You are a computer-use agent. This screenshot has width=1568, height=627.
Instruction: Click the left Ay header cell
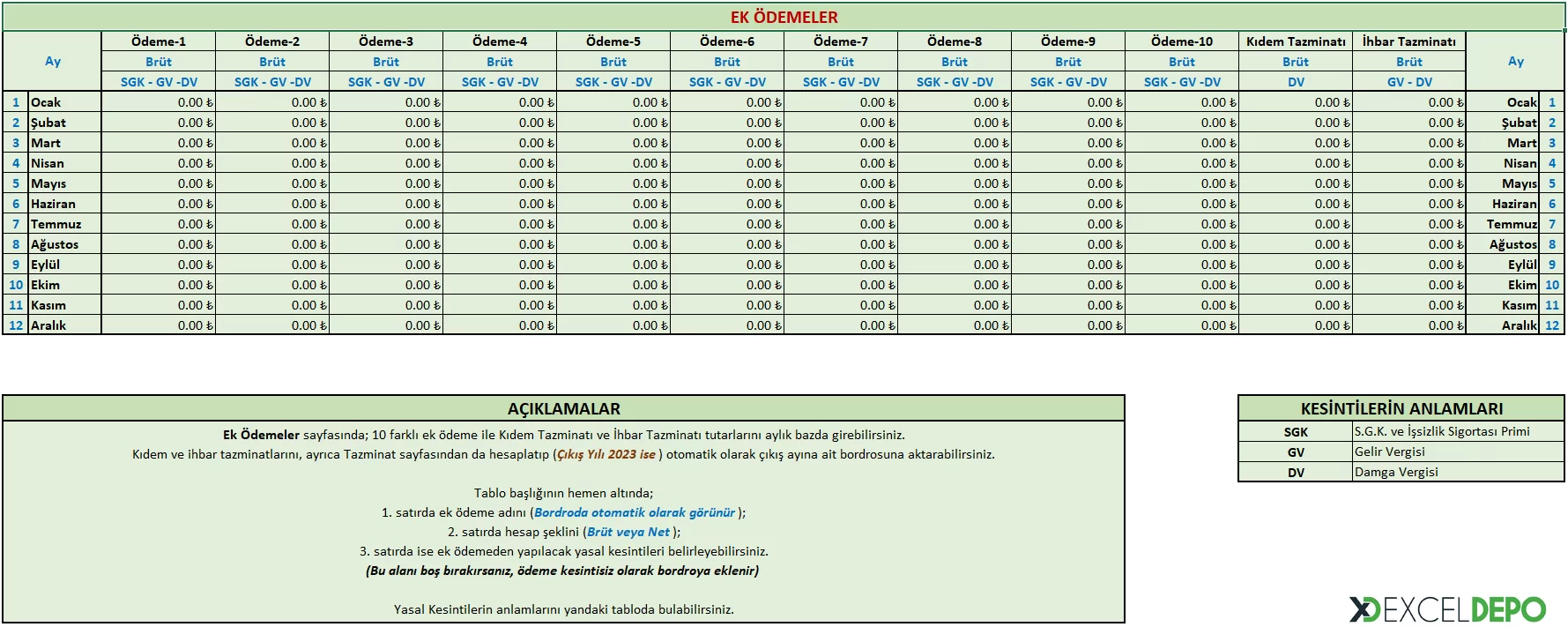point(53,62)
